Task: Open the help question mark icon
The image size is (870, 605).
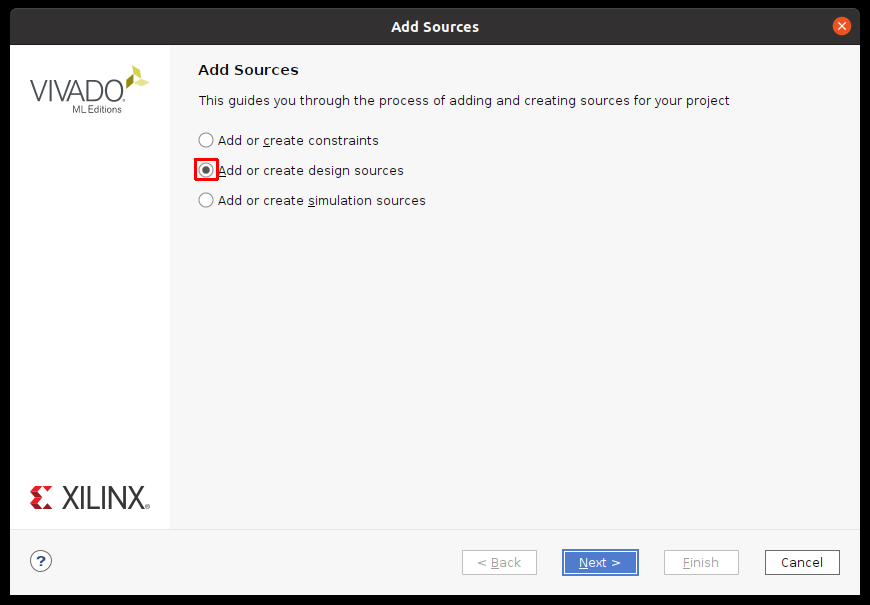Action: [x=41, y=561]
